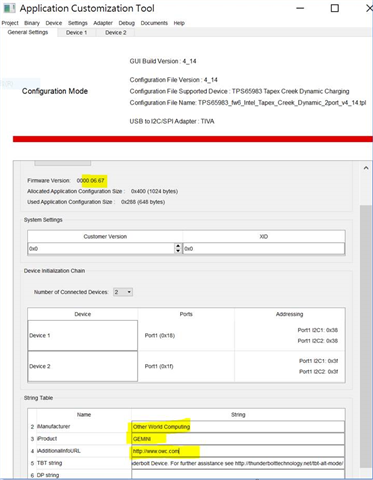Click String Table Name column header

click(x=84, y=415)
